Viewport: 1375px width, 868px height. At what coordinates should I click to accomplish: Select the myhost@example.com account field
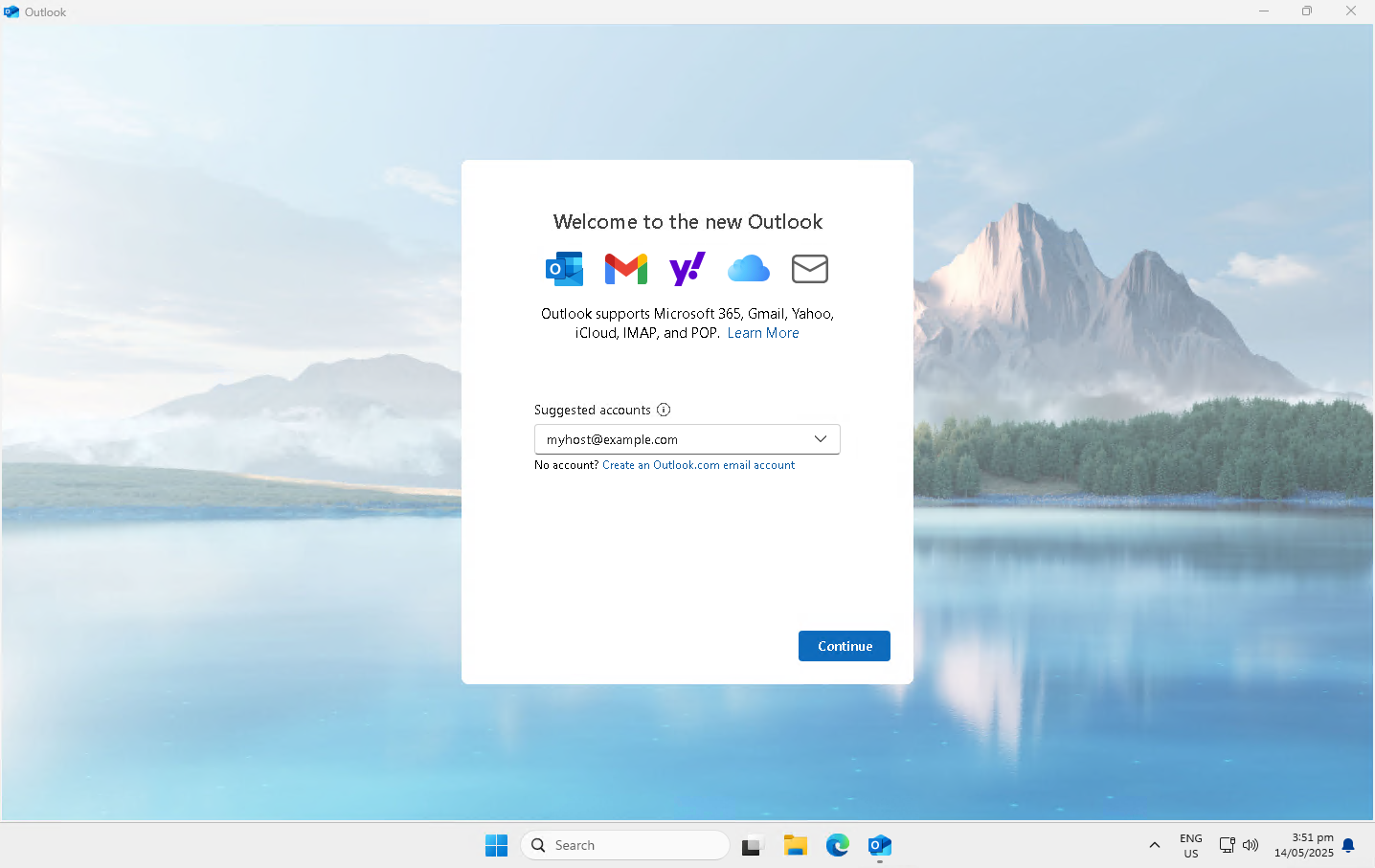tap(687, 439)
